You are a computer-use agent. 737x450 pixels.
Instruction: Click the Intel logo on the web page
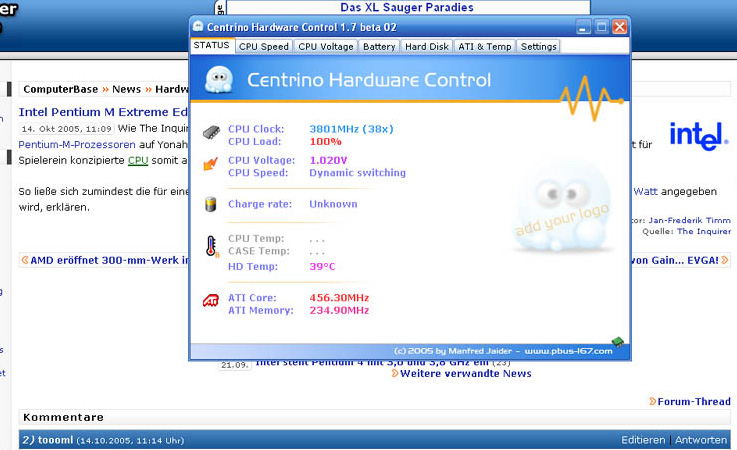(x=698, y=136)
